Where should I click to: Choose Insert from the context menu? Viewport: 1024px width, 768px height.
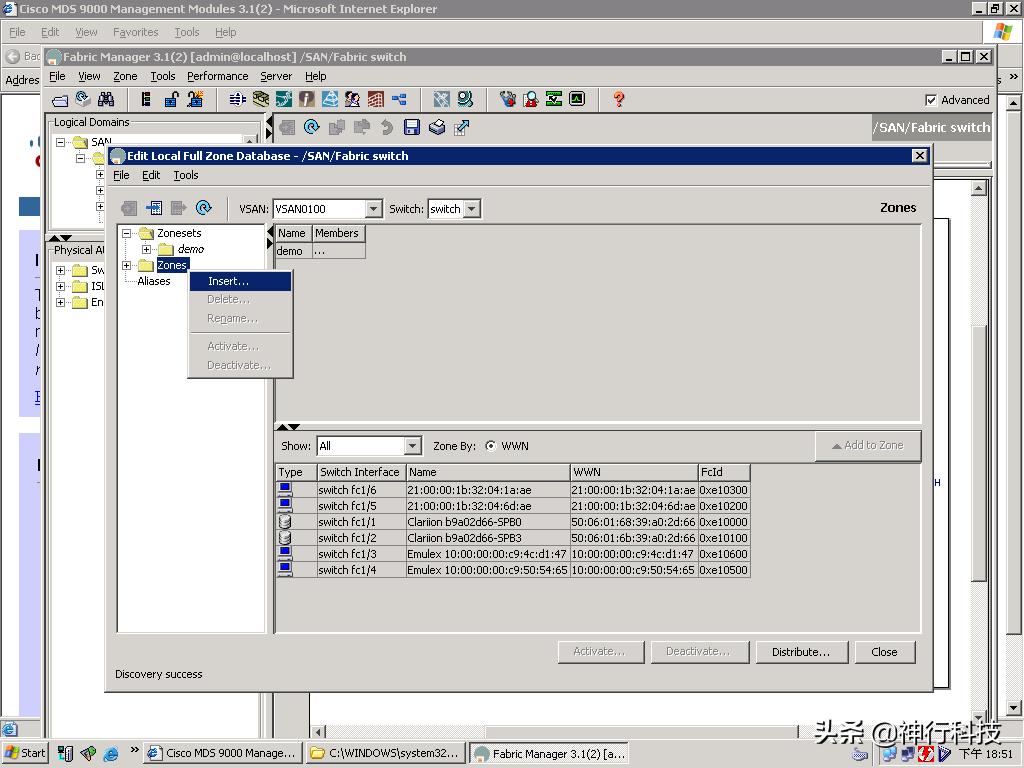(228, 281)
